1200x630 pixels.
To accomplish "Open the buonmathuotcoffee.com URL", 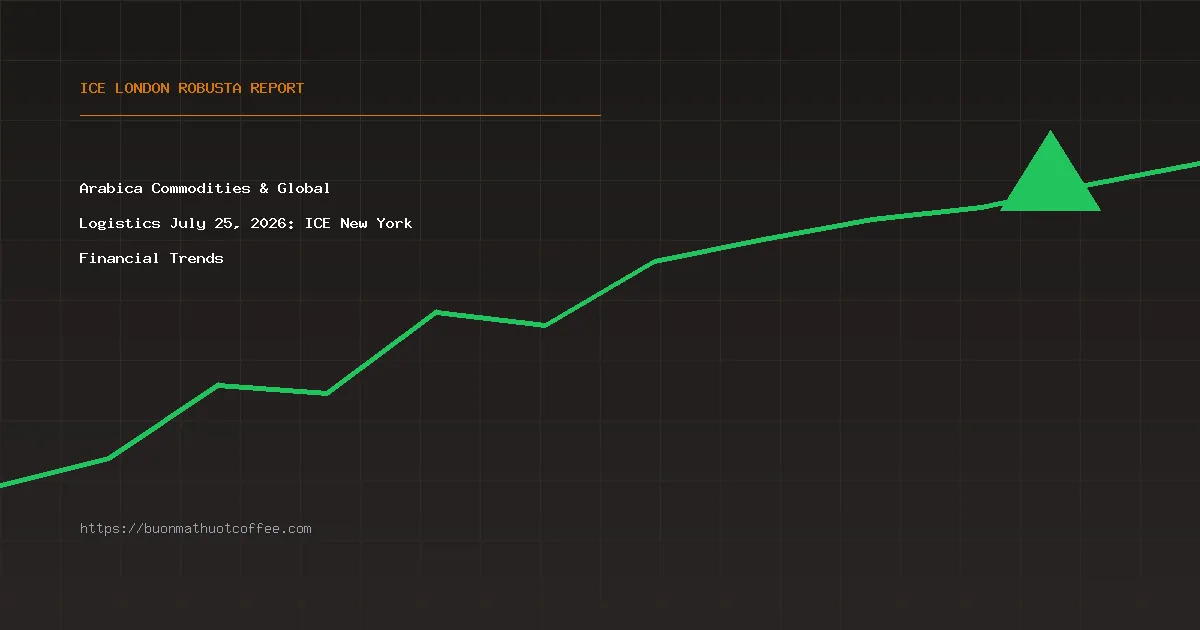I will coord(196,528).
